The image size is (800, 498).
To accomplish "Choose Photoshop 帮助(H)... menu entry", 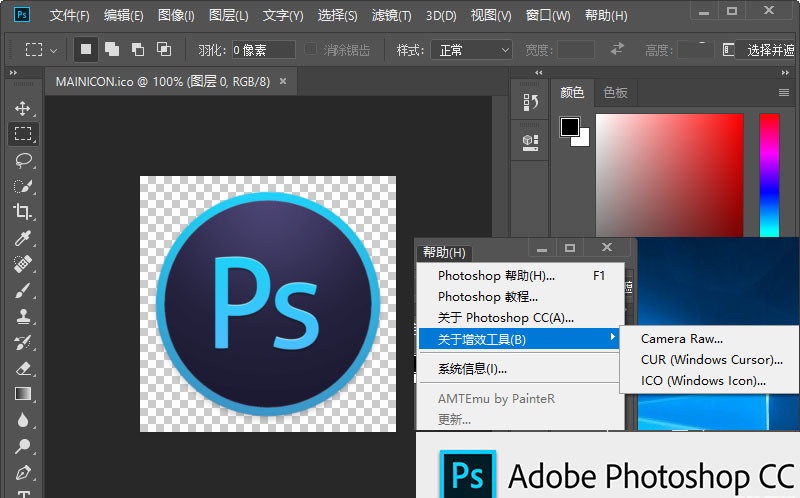I will click(x=520, y=276).
